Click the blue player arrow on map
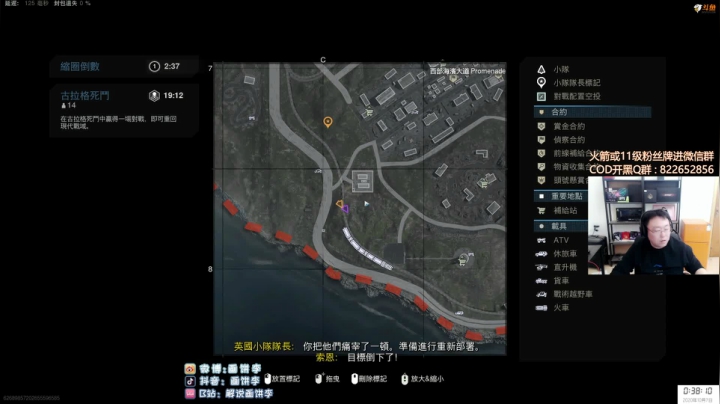Viewport: 720px width, 404px height. click(366, 203)
